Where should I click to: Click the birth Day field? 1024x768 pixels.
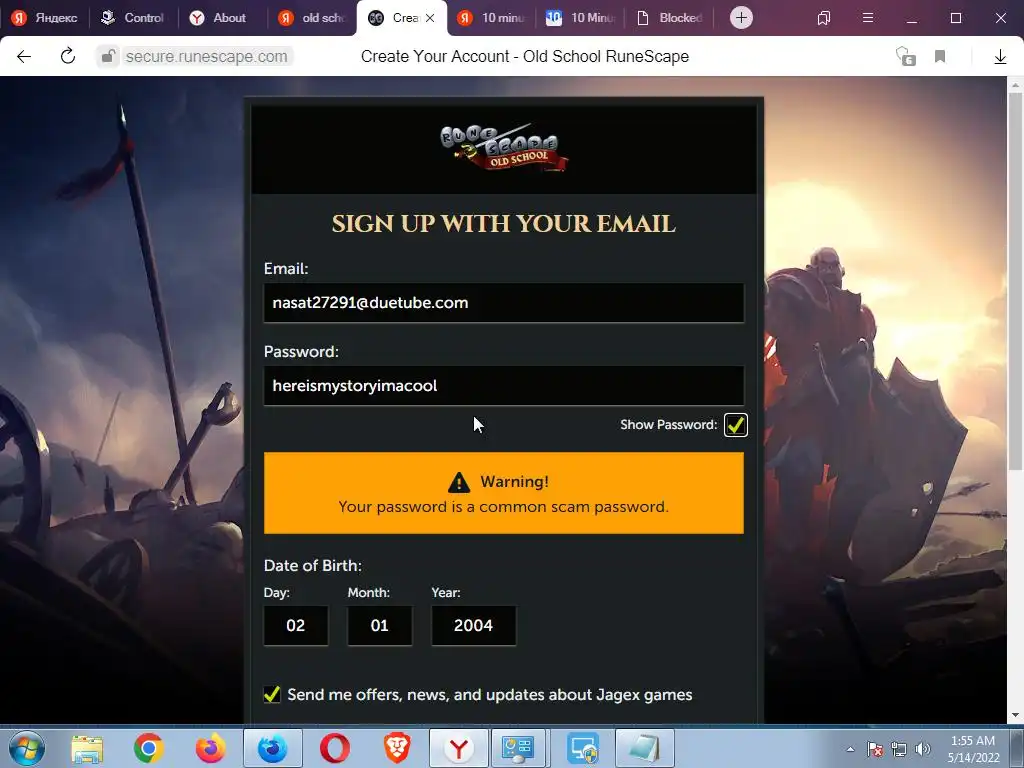(x=296, y=625)
